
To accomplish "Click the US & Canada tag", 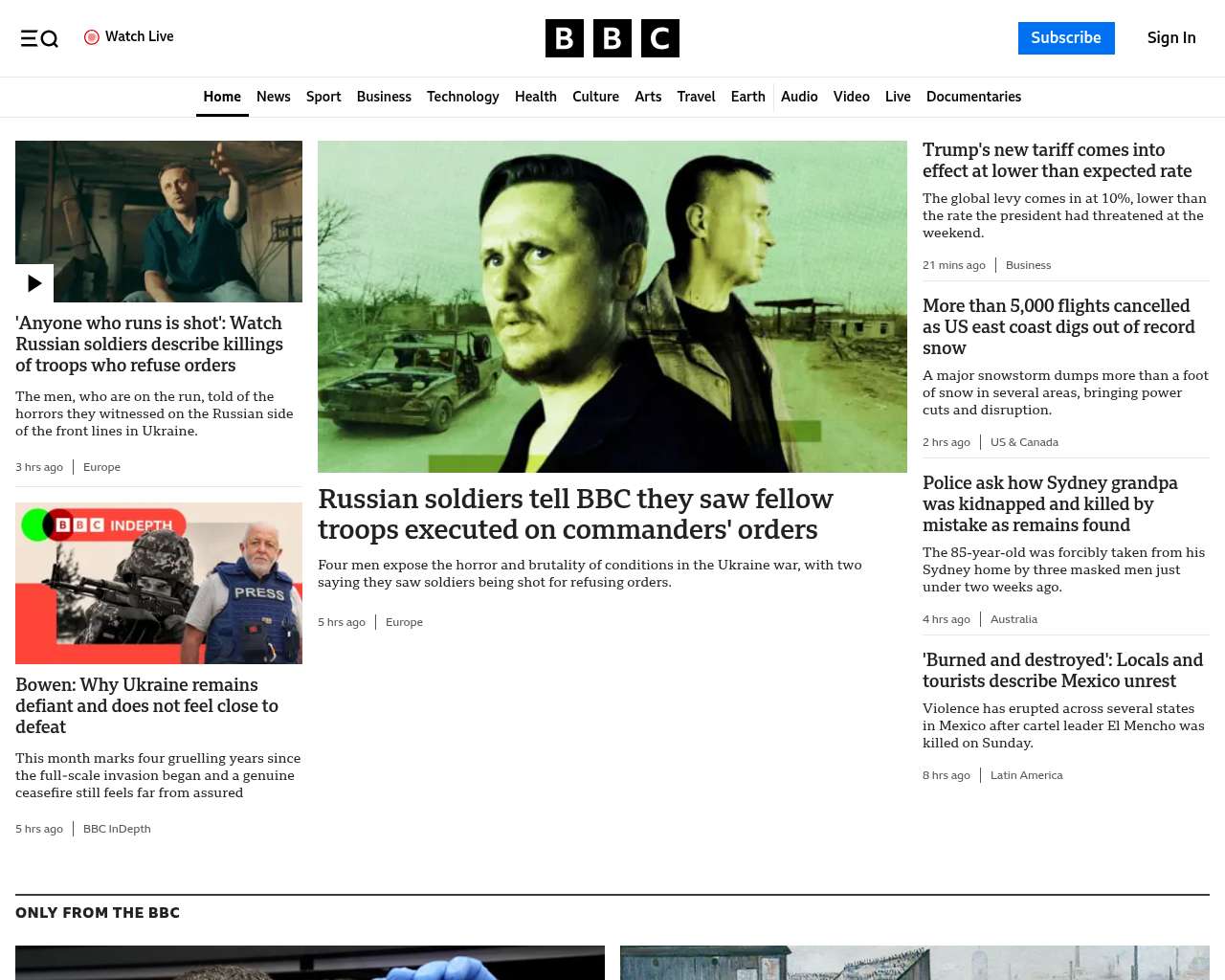I will (x=1024, y=442).
